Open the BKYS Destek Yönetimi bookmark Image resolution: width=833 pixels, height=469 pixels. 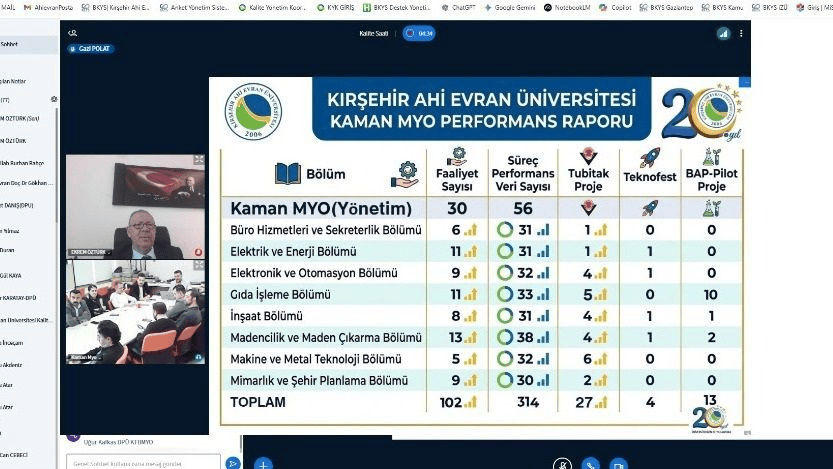click(397, 7)
